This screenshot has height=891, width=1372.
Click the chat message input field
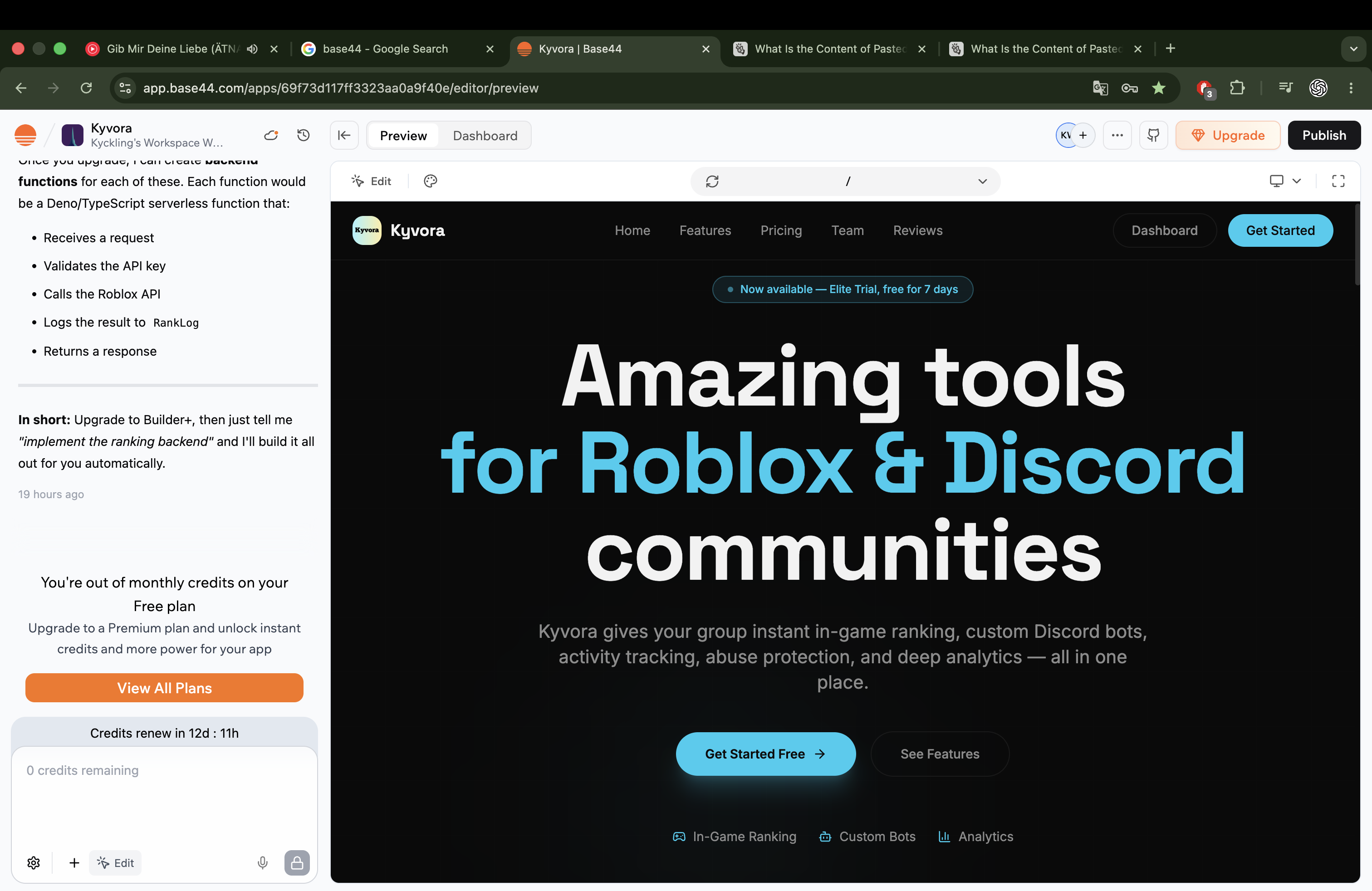[164, 795]
